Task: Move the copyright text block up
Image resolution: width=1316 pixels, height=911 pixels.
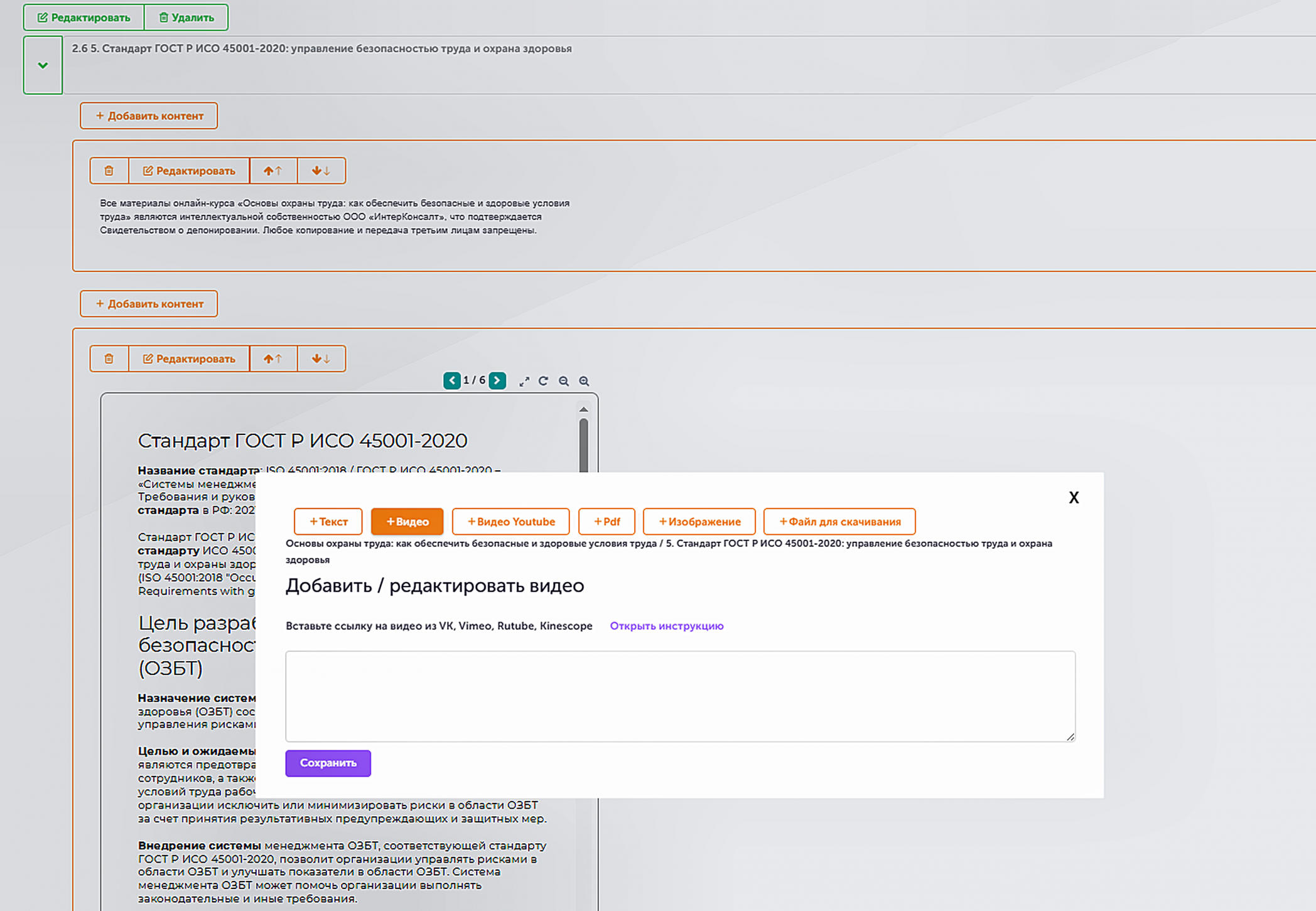Action: [x=273, y=171]
